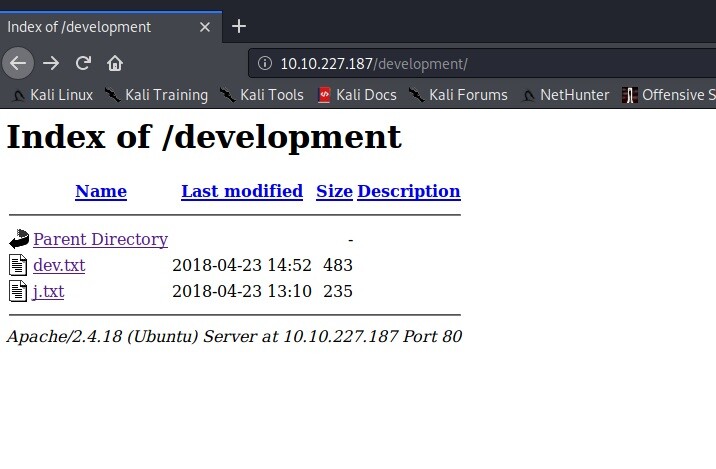Go to the browser Home page
716x469 pixels.
point(115,64)
